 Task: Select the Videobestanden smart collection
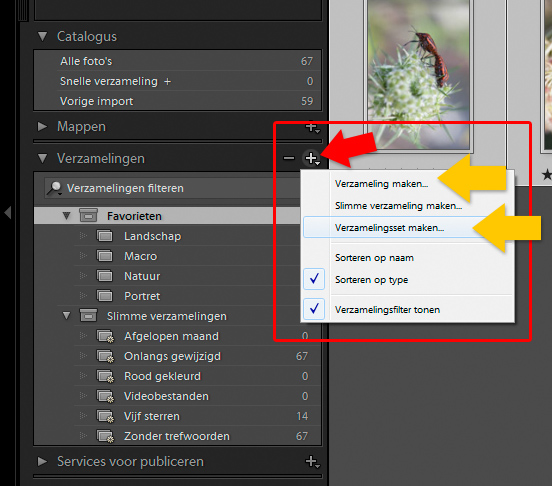coord(166,397)
